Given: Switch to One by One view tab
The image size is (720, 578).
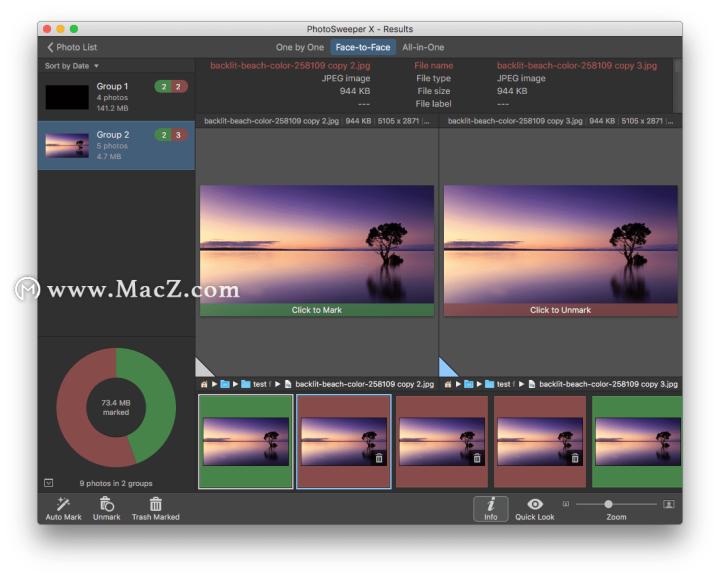Looking at the screenshot, I should point(300,47).
